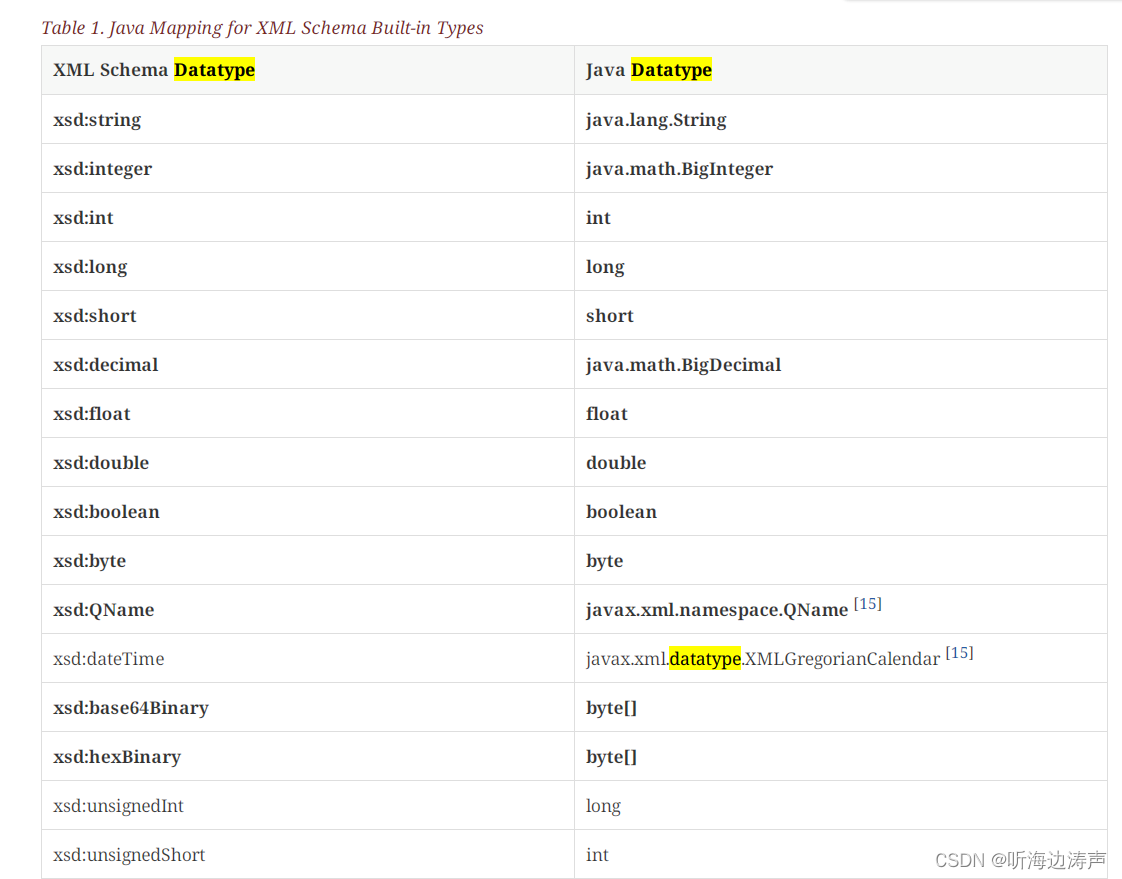Select the xsd:string table cell
This screenshot has height=879, width=1122.
(96, 119)
